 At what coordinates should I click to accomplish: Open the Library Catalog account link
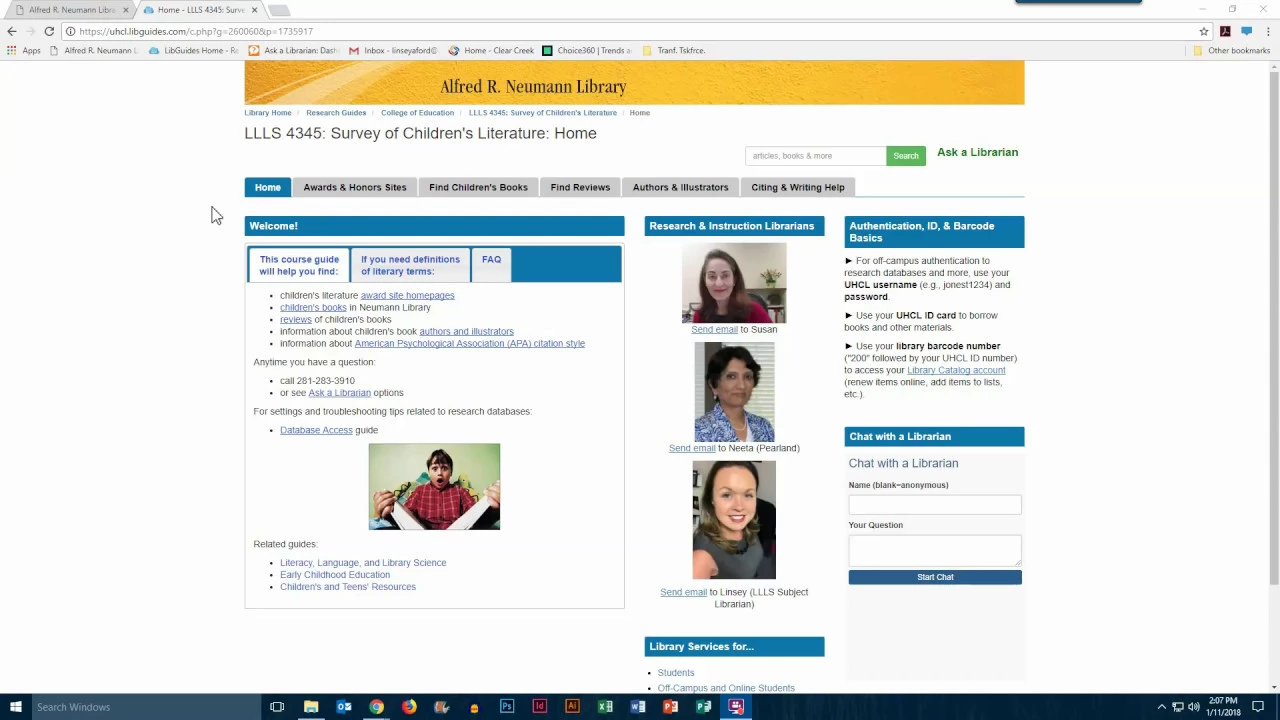point(956,370)
